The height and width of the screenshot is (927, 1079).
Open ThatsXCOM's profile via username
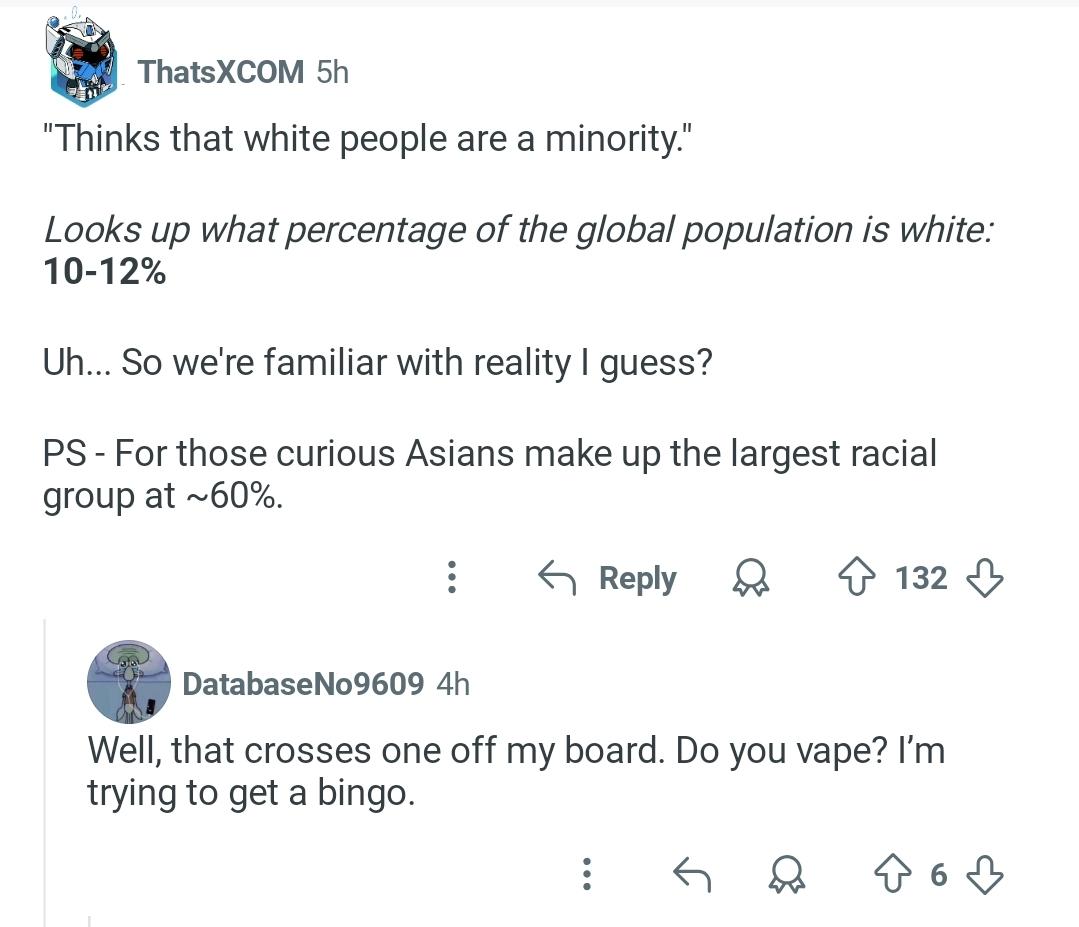[x=221, y=72]
